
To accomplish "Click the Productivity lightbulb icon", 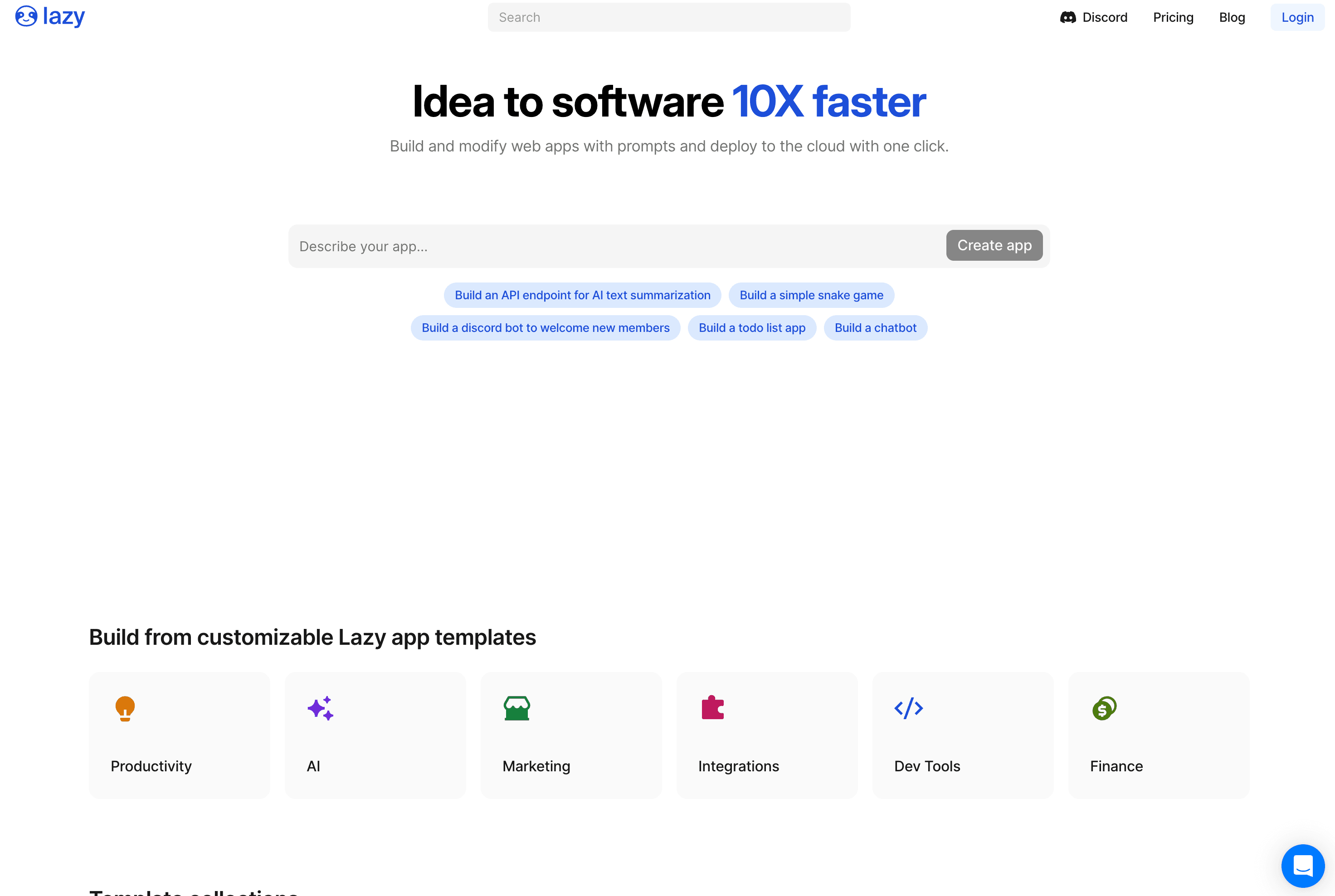I will pos(125,709).
